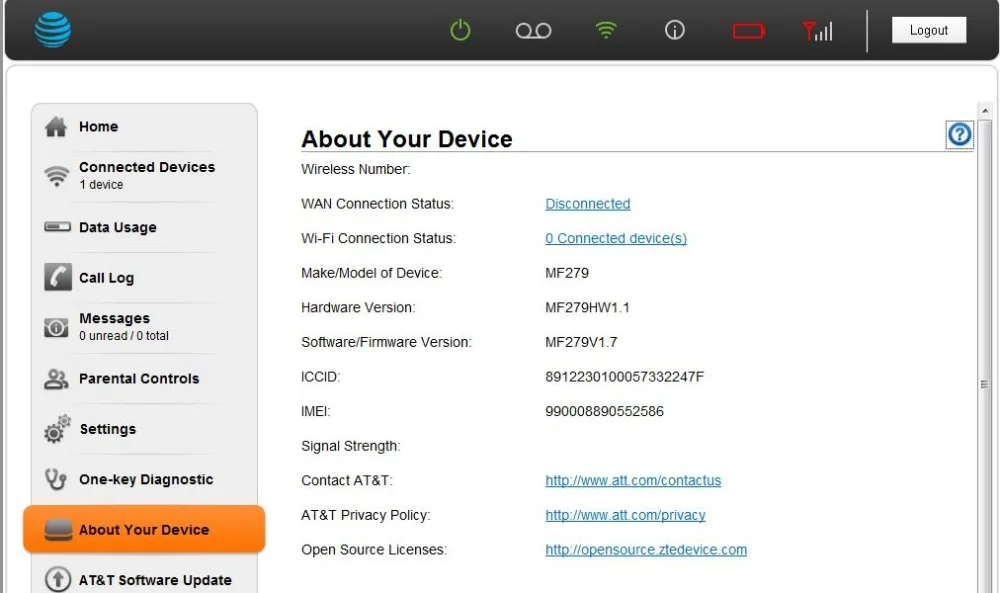
Task: Go to Connected Devices page
Action: 146,168
